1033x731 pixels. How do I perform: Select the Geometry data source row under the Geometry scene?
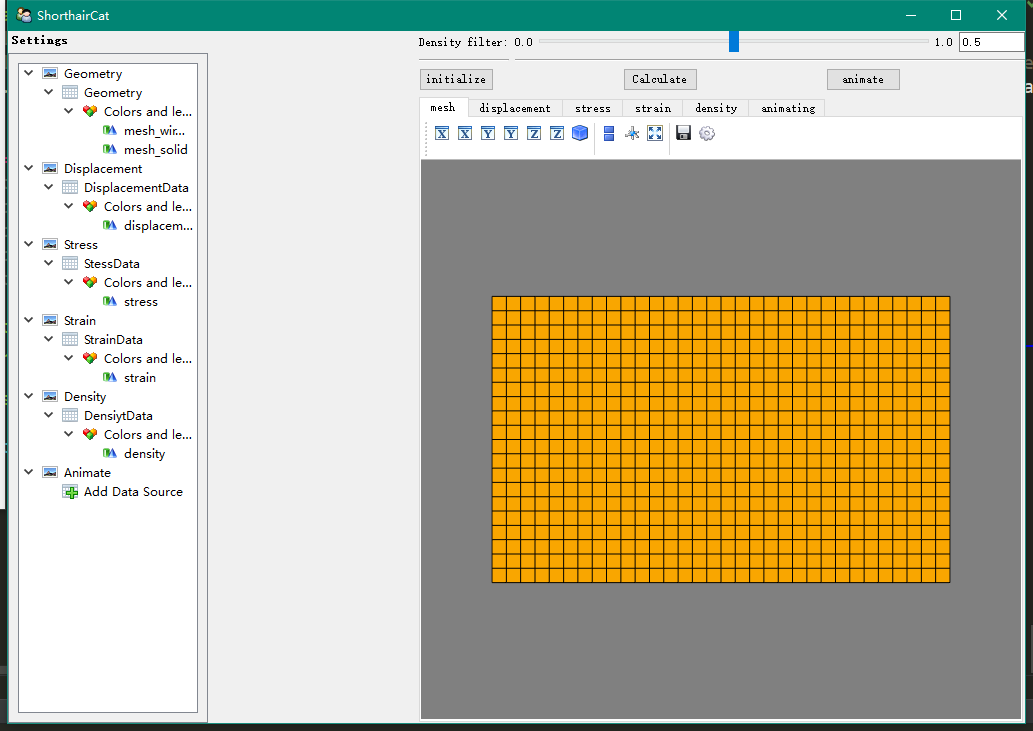point(113,92)
